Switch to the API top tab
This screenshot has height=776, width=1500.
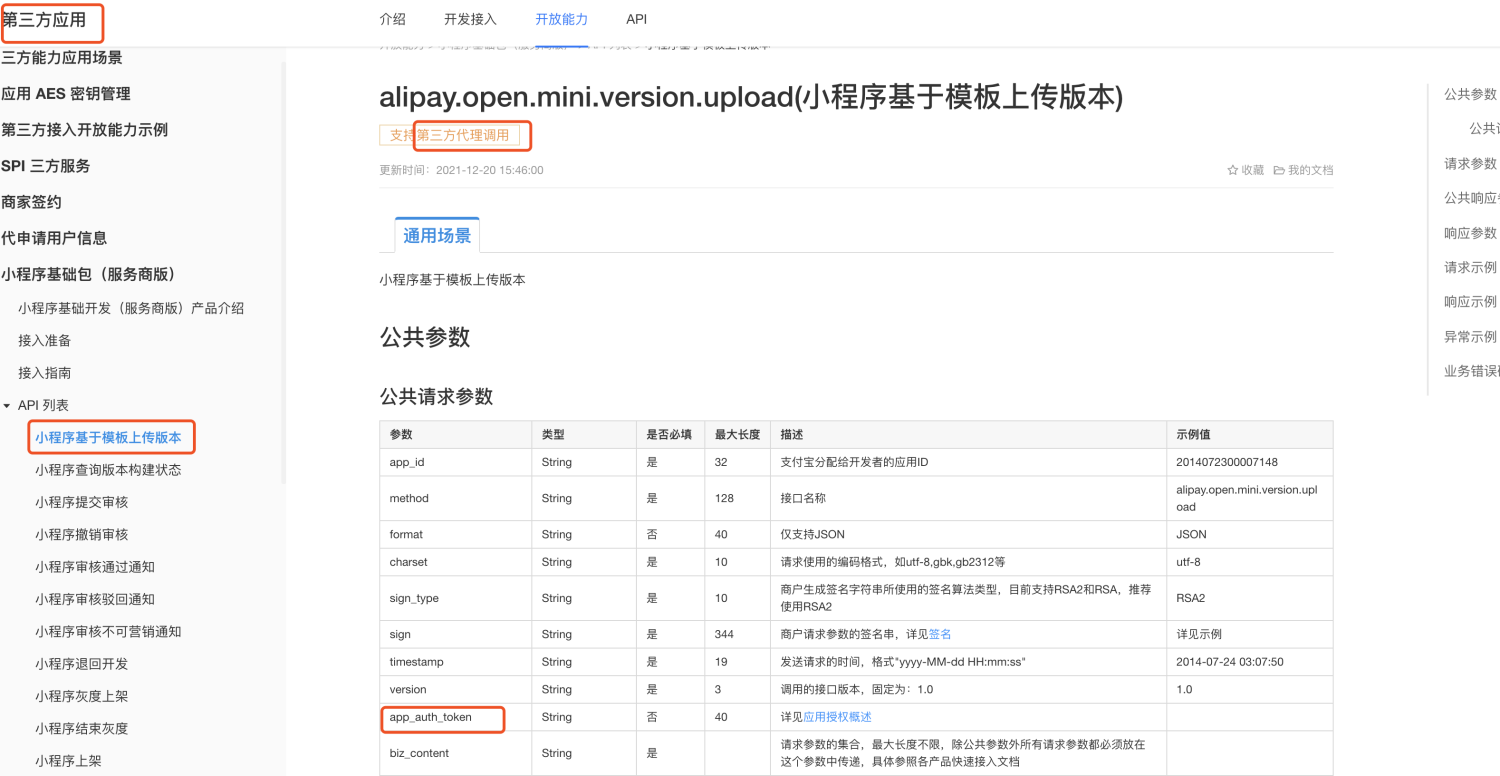(636, 19)
